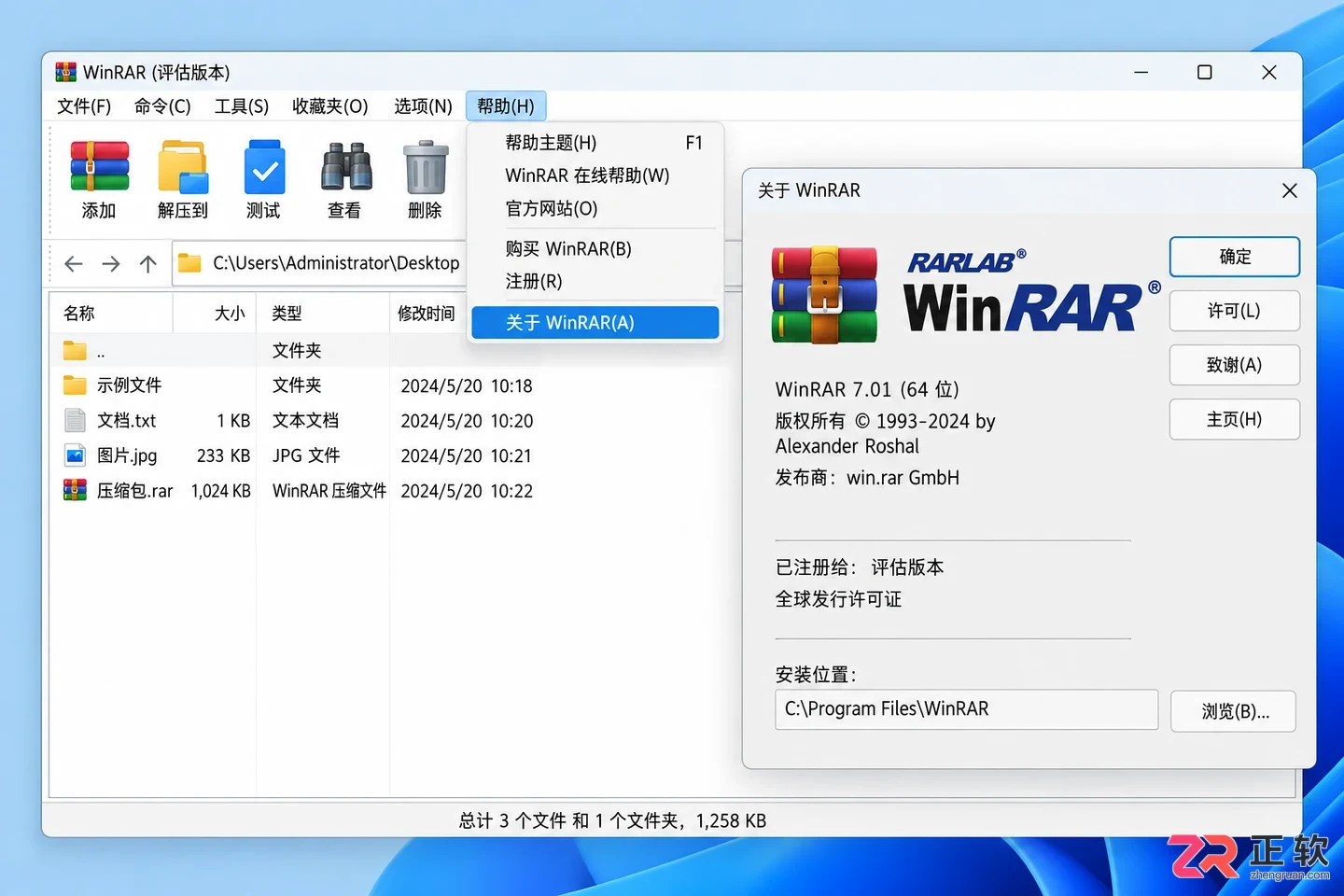The width and height of the screenshot is (1344, 896).
Task: Click the 文档.txt file icon
Action: [x=75, y=420]
